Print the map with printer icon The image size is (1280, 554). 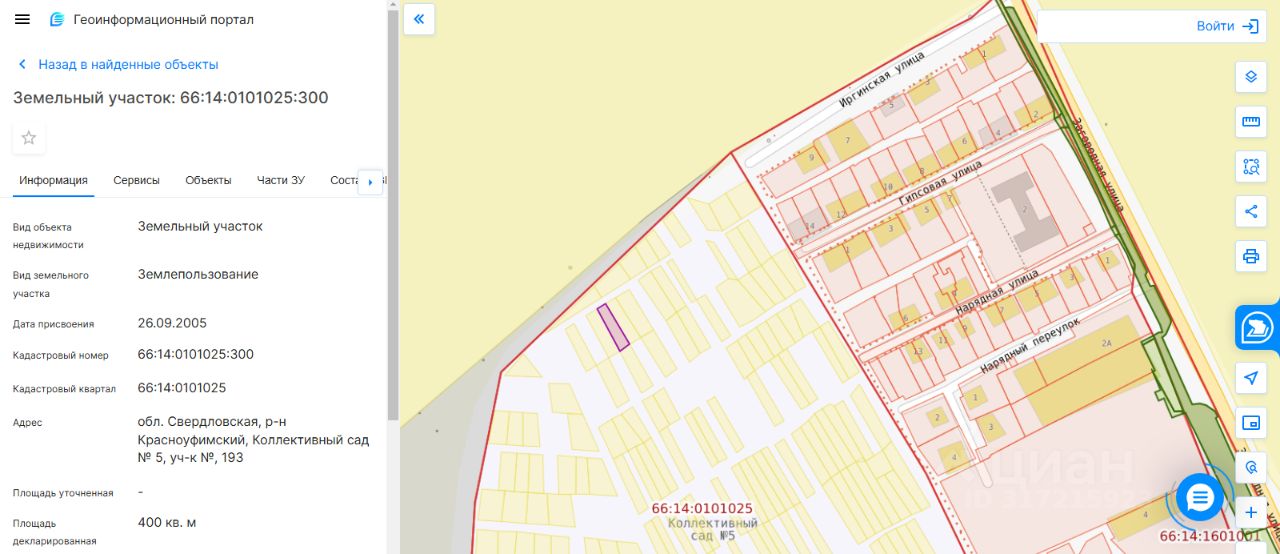click(1250, 255)
